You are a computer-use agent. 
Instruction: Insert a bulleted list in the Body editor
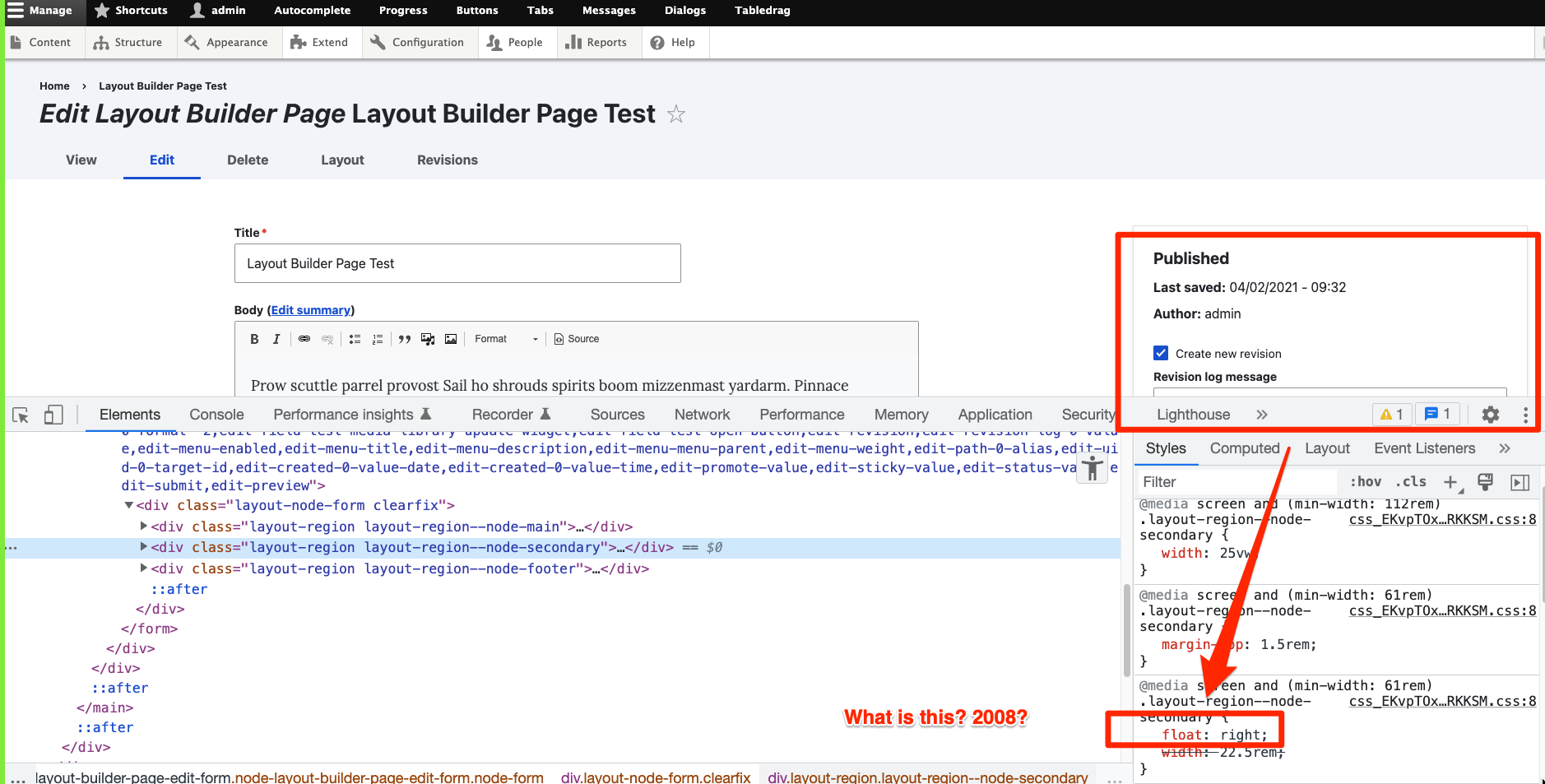click(x=355, y=338)
